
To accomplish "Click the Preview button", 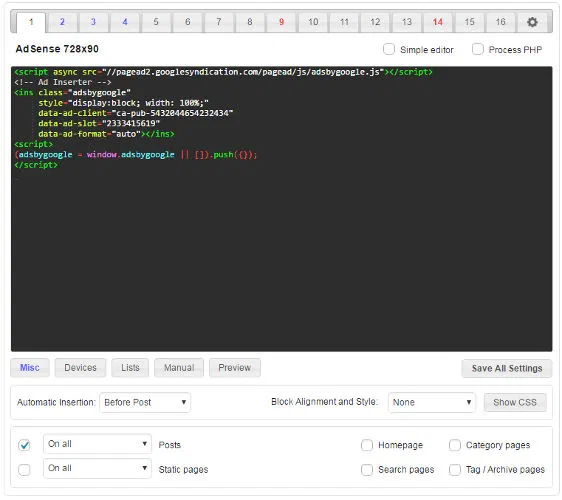I will [x=235, y=368].
